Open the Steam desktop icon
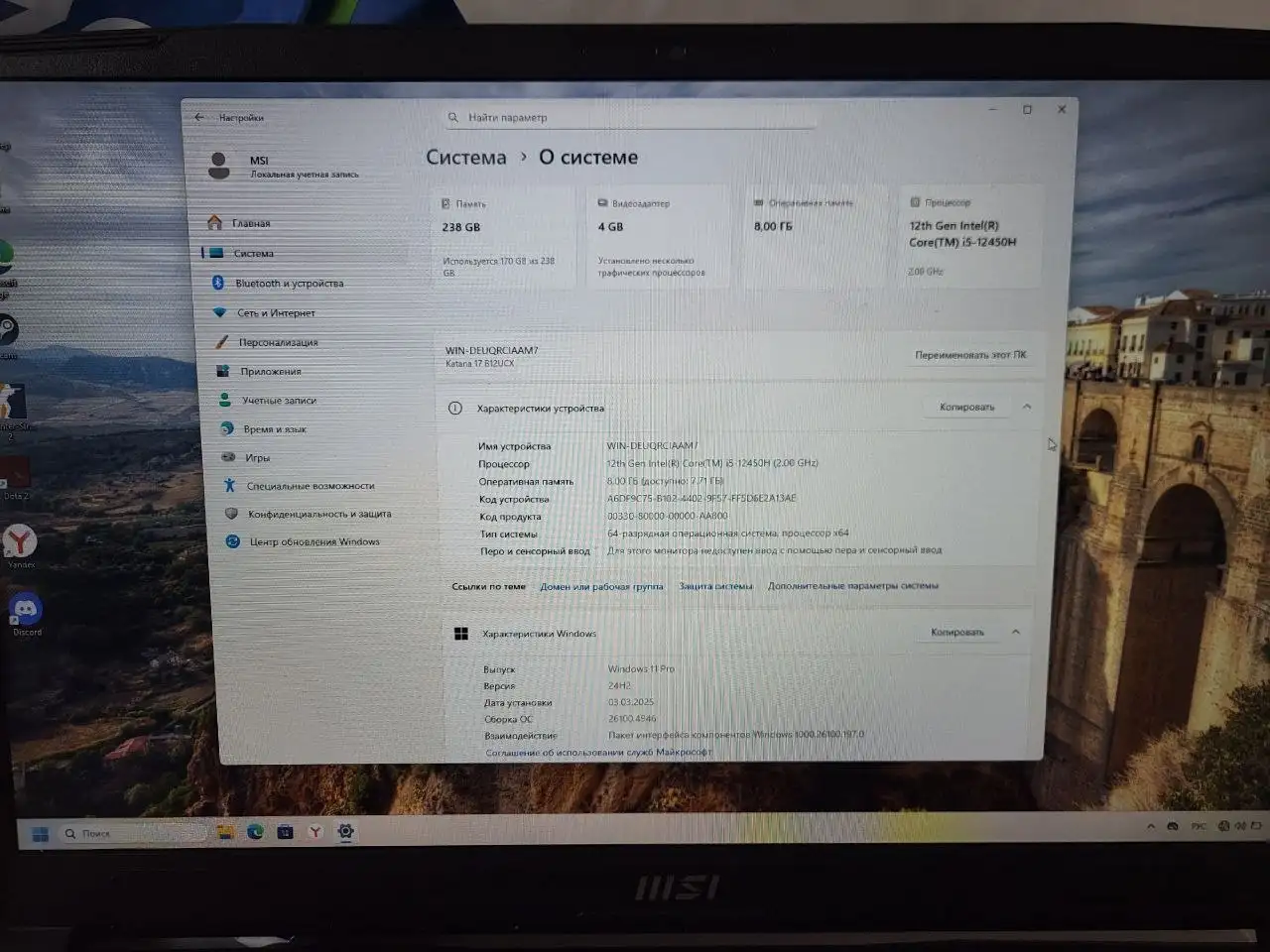The width and height of the screenshot is (1270, 952). [7, 331]
